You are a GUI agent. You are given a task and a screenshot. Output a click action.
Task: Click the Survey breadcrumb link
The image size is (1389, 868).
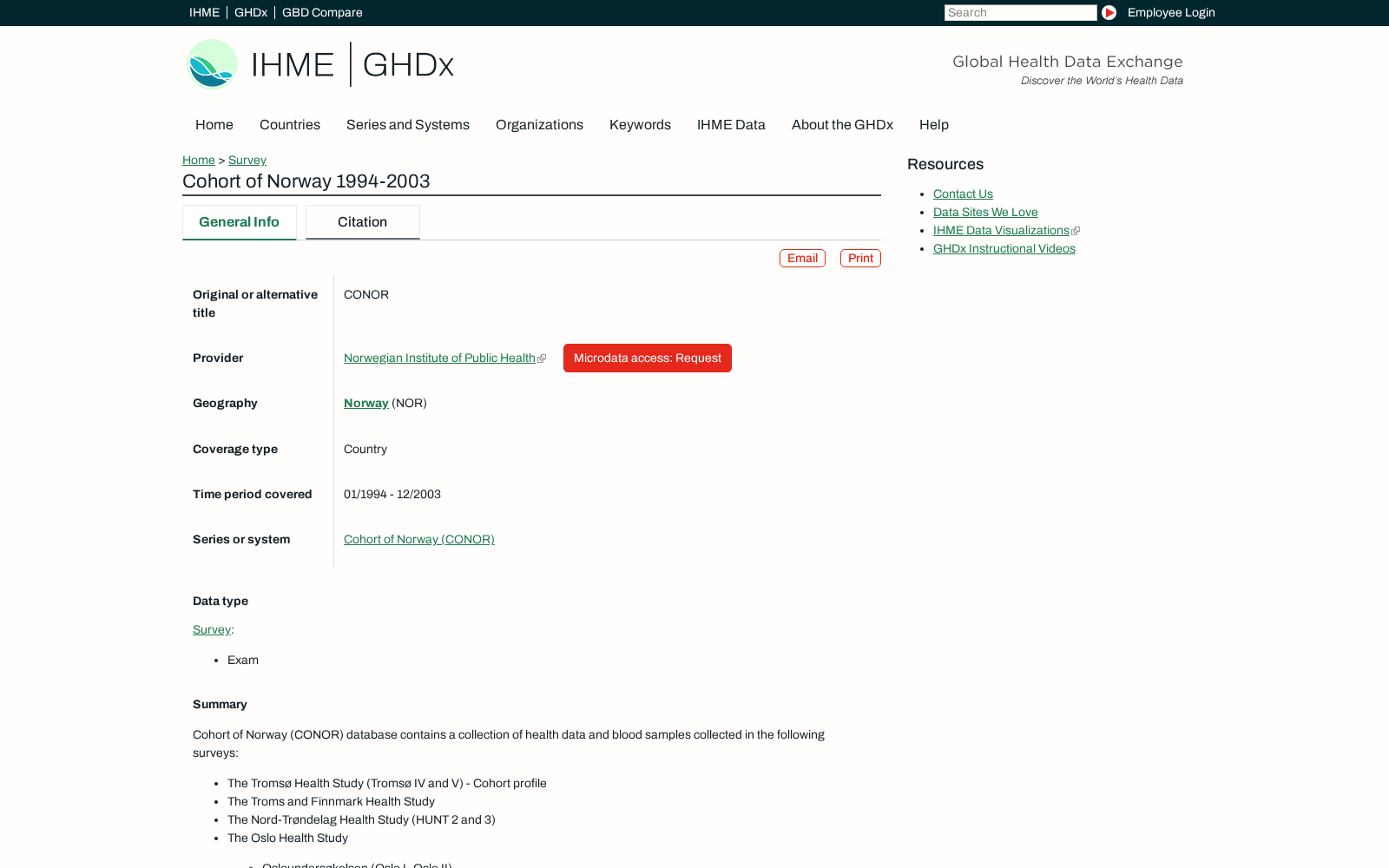point(247,160)
